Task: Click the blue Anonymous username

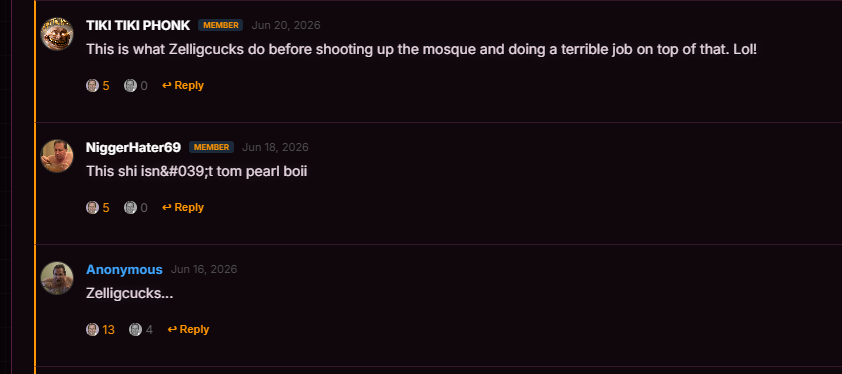Action: point(124,270)
